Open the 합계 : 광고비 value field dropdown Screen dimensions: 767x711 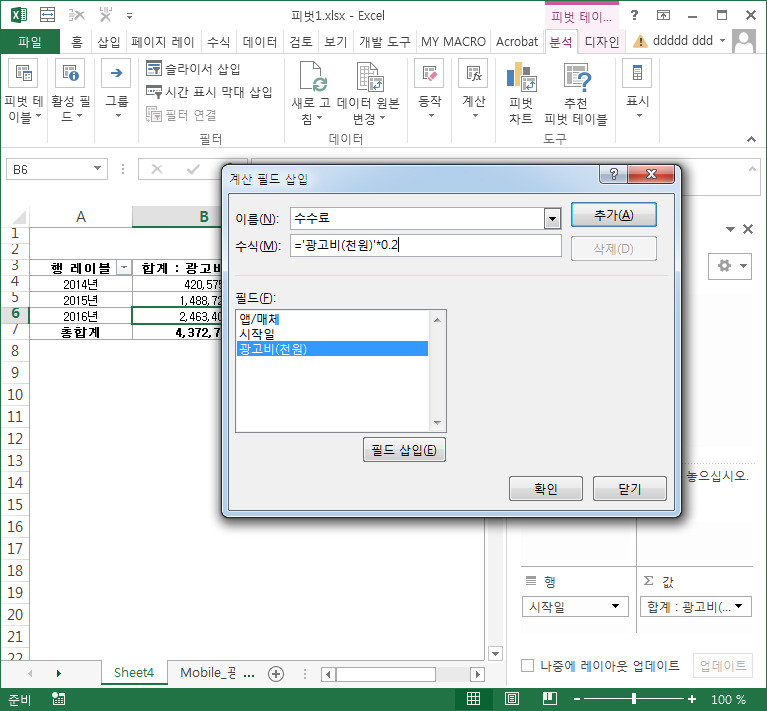click(x=738, y=606)
